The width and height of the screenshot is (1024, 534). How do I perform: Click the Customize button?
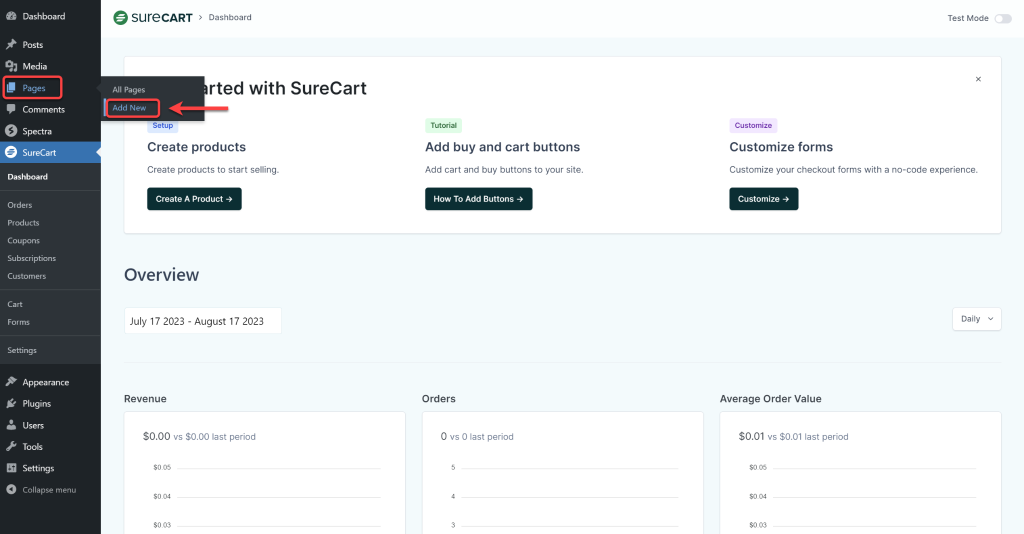(763, 199)
